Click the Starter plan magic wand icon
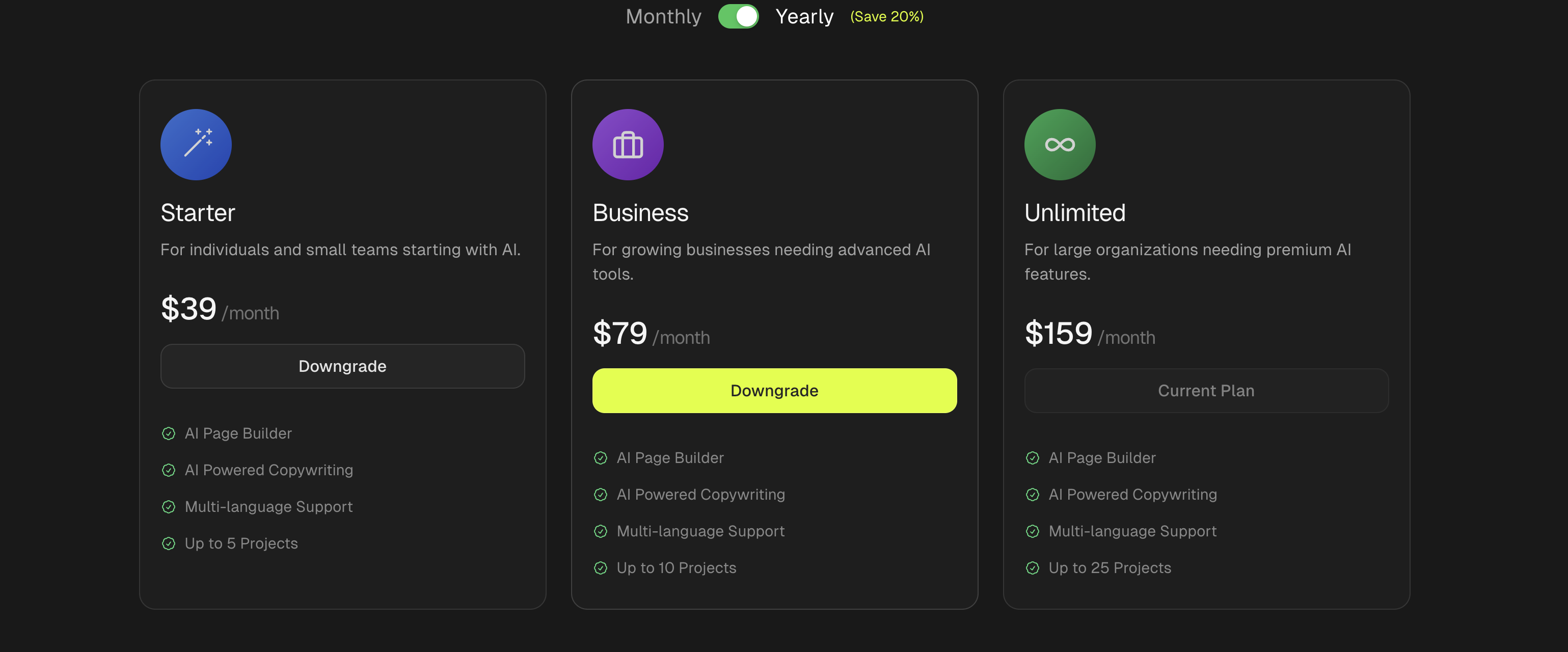Viewport: 1568px width, 652px height. tap(196, 144)
